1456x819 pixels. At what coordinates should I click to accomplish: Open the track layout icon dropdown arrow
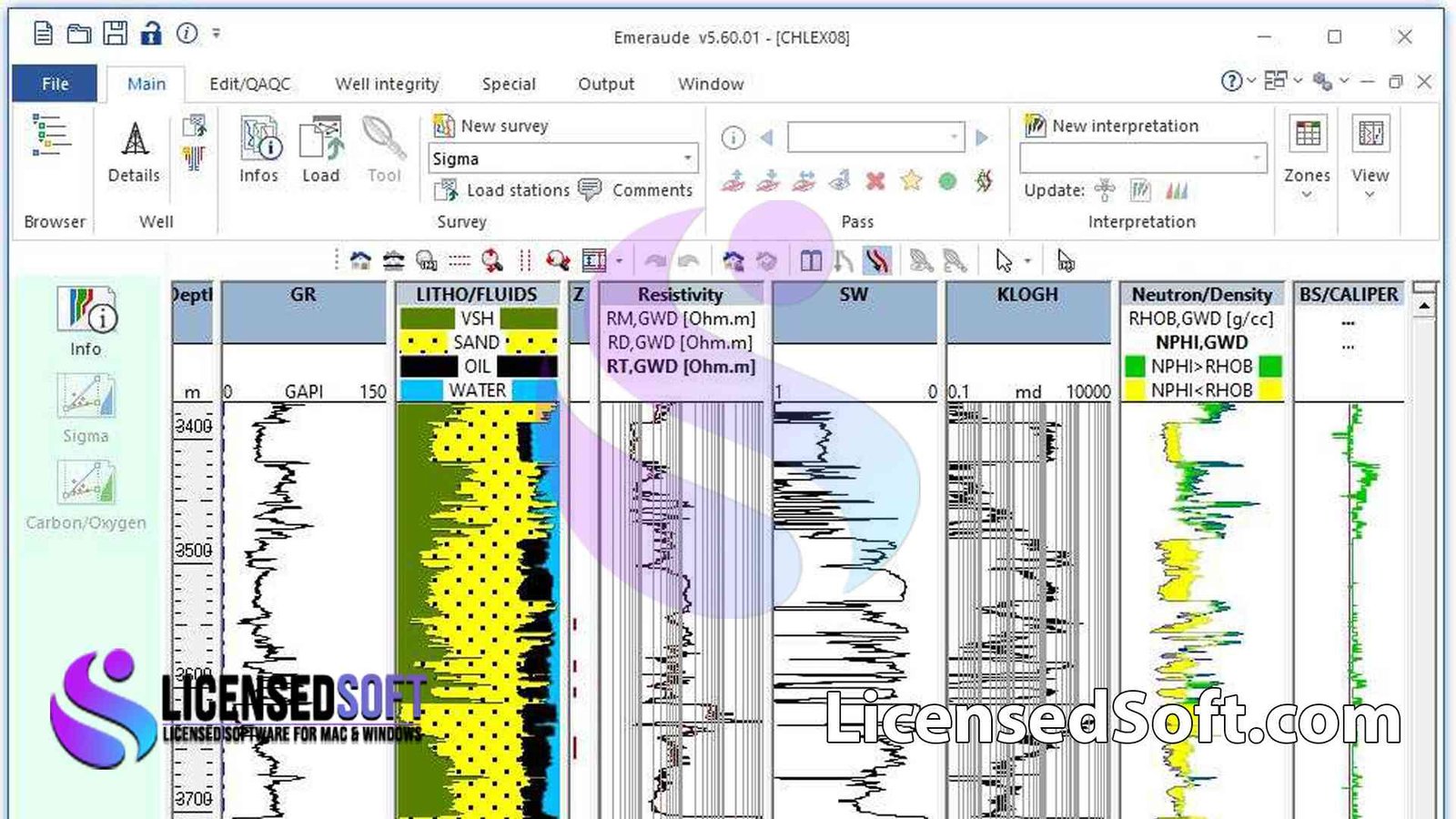[619, 261]
